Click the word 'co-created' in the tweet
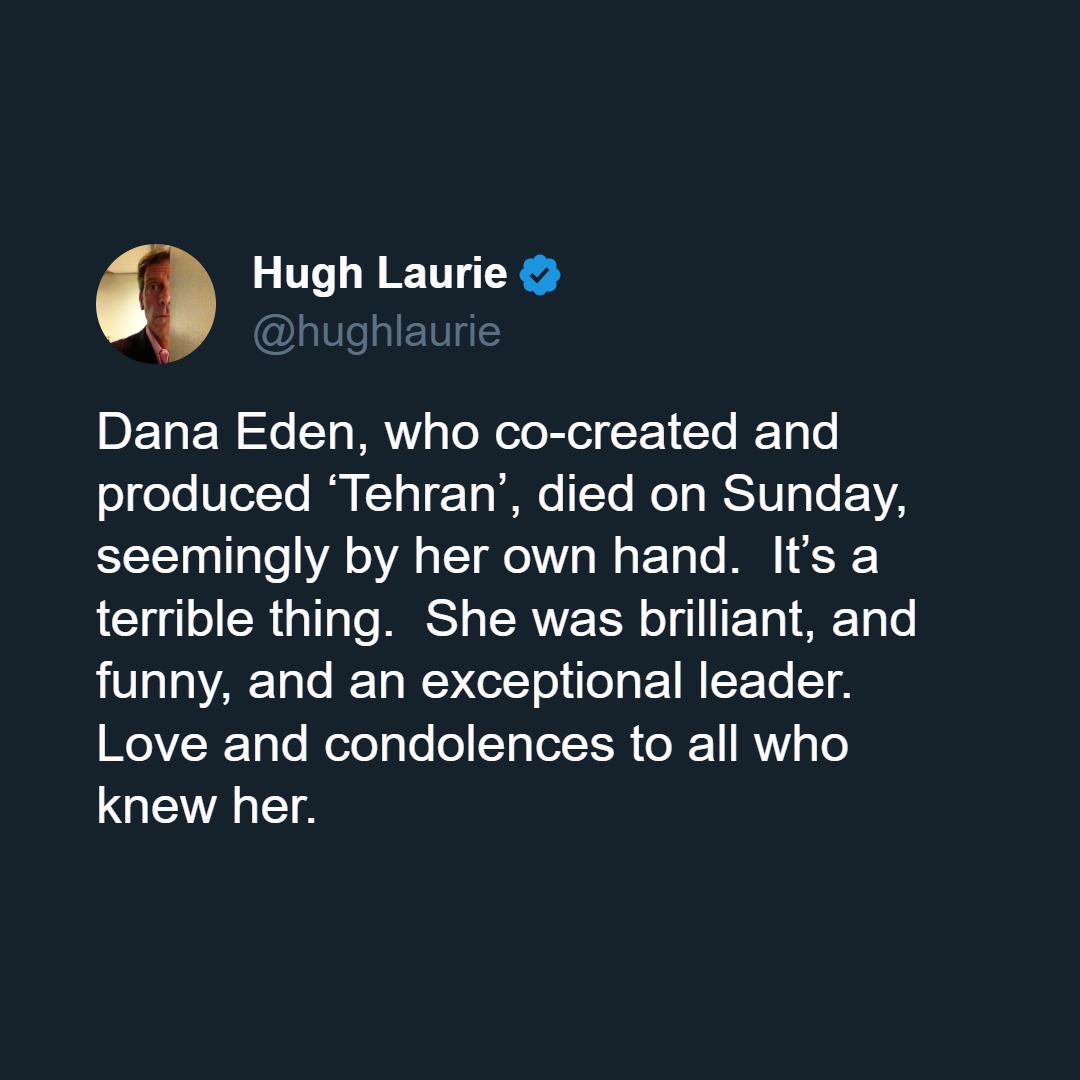The width and height of the screenshot is (1080, 1080). 611,433
